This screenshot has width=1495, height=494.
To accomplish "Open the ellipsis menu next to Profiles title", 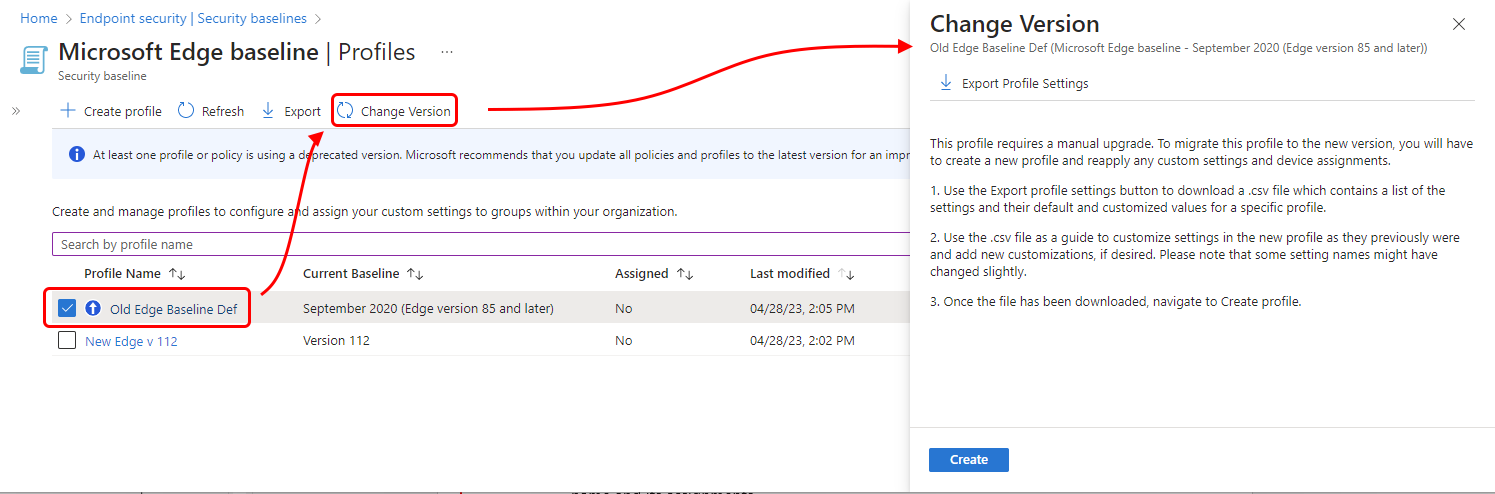I will (x=447, y=52).
